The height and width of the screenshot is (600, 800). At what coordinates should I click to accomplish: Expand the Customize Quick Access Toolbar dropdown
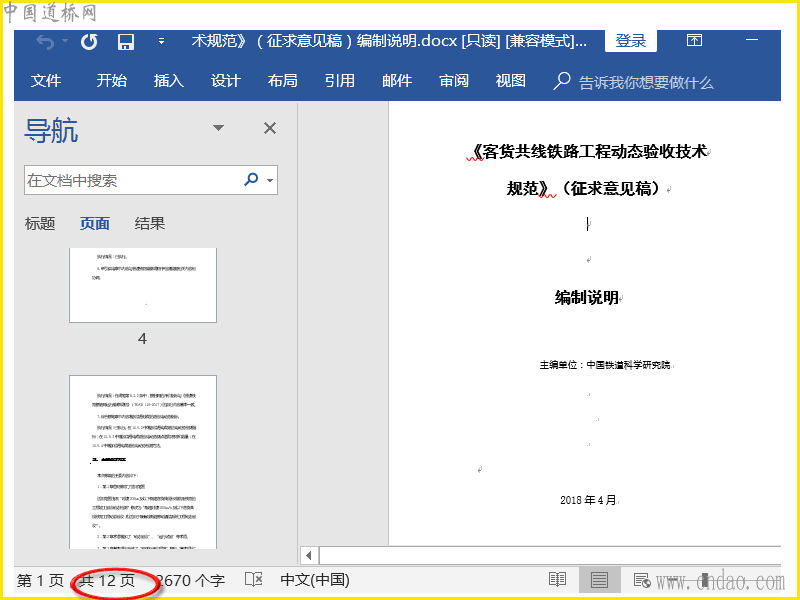[x=161, y=42]
